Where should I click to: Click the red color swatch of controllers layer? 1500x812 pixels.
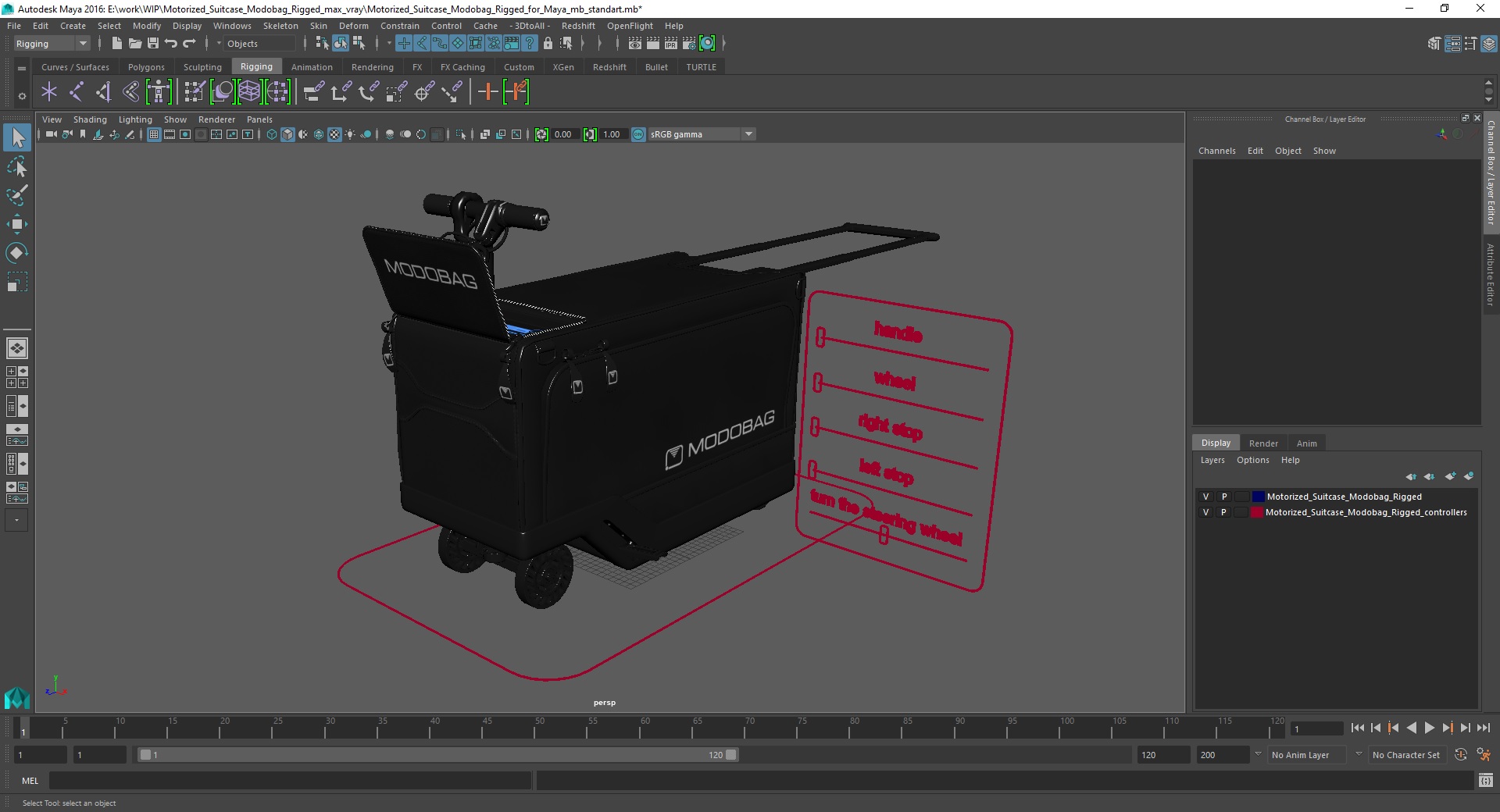[1257, 512]
